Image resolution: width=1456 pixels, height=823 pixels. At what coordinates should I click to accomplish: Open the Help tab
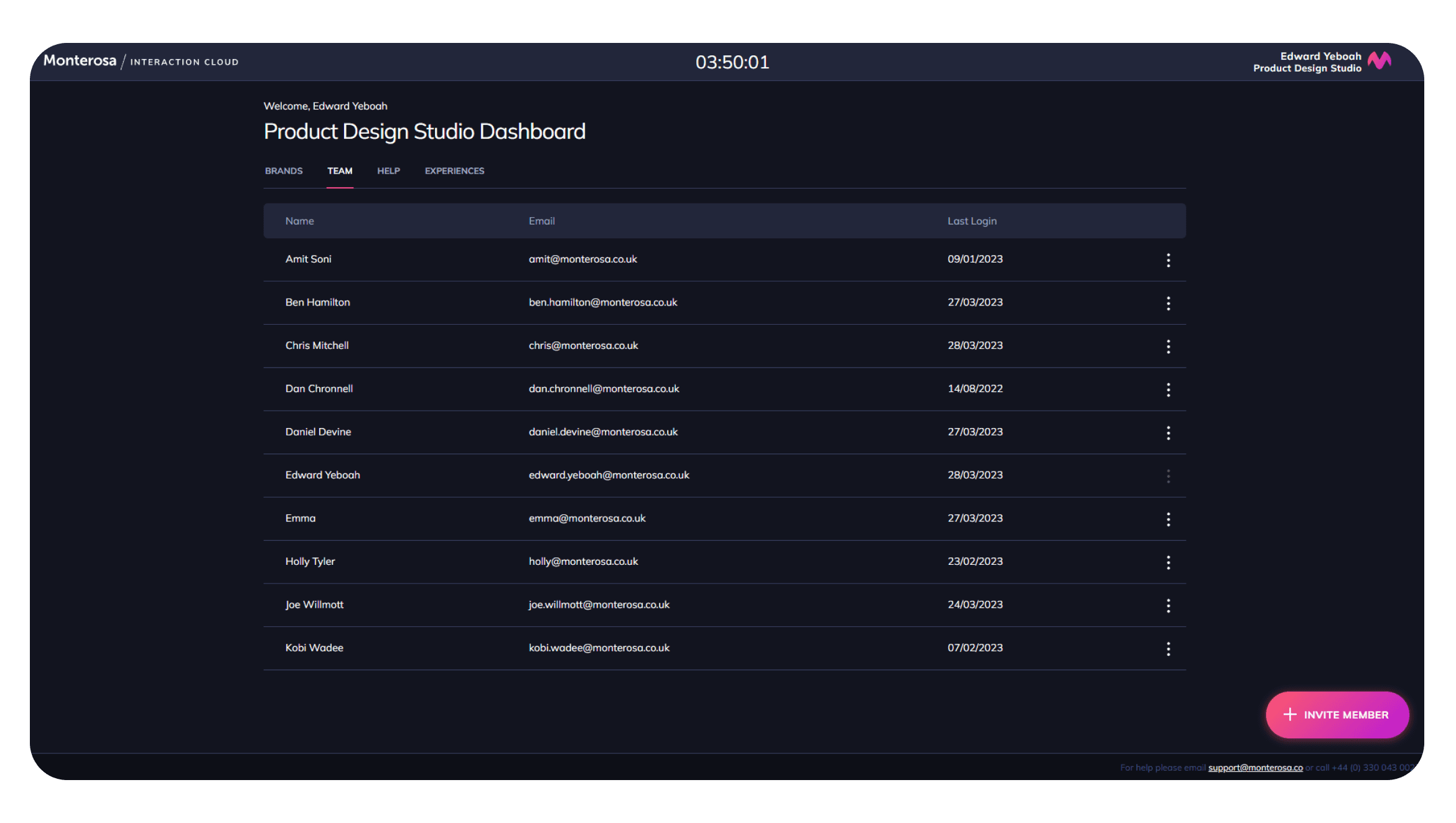tap(388, 171)
